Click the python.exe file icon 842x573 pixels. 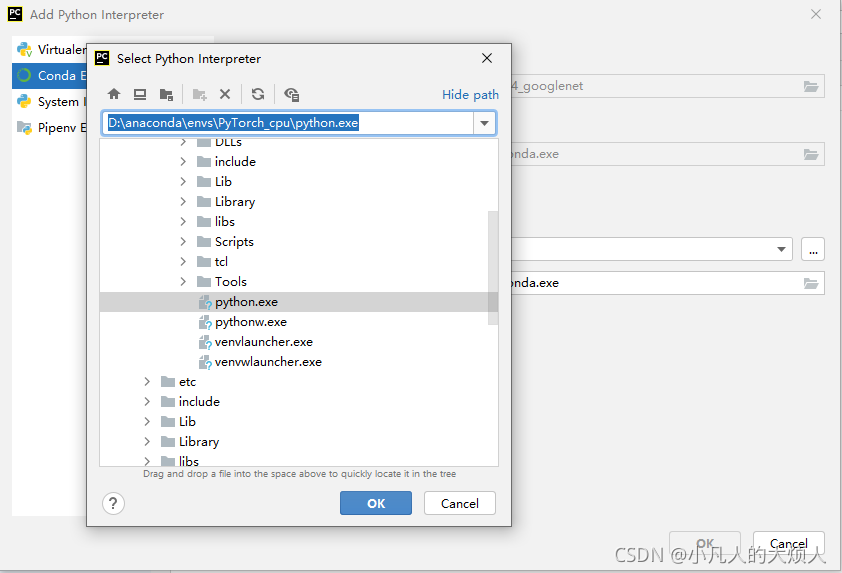click(x=205, y=302)
